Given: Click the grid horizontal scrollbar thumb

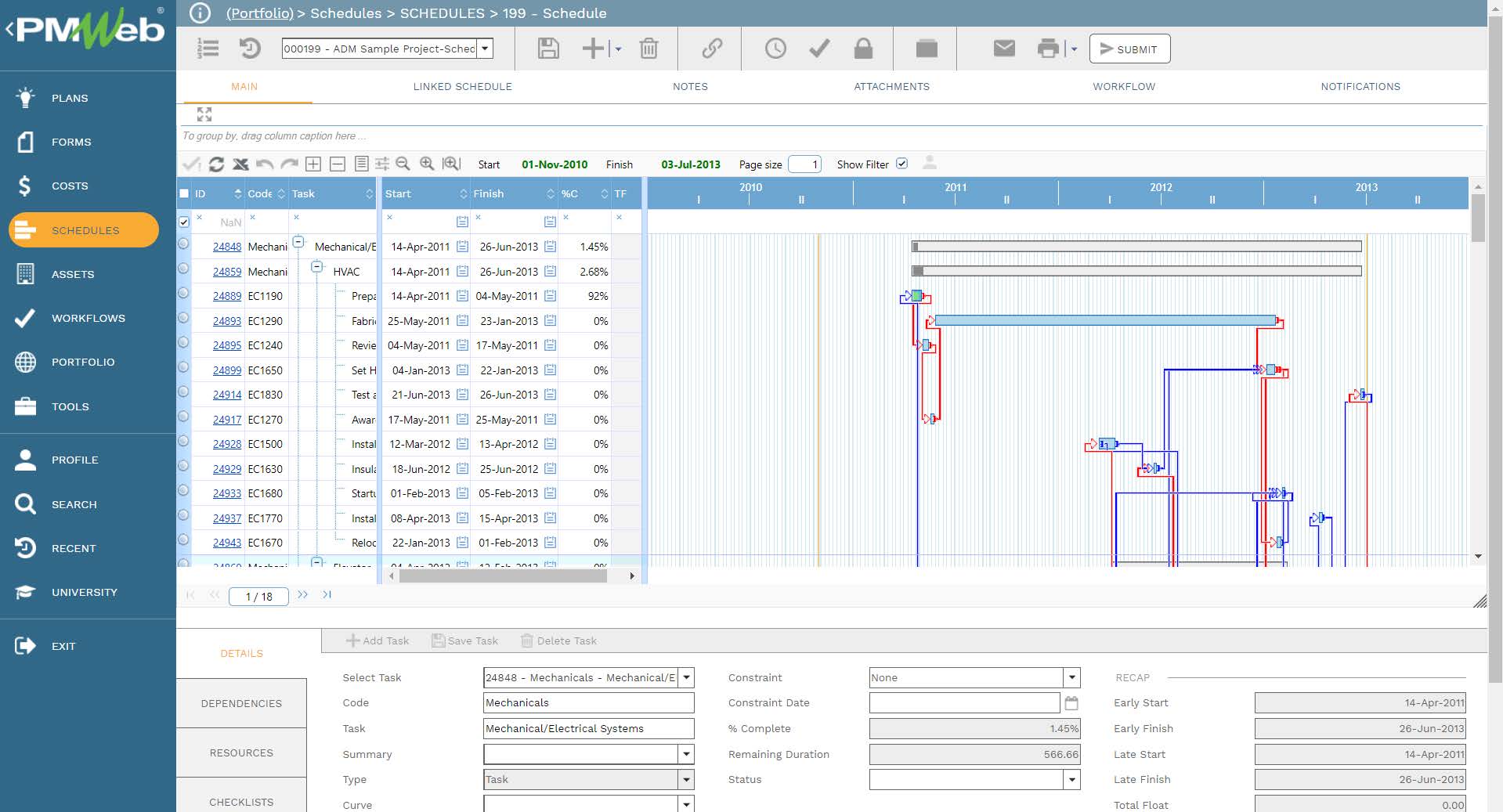Looking at the screenshot, I should 503,576.
